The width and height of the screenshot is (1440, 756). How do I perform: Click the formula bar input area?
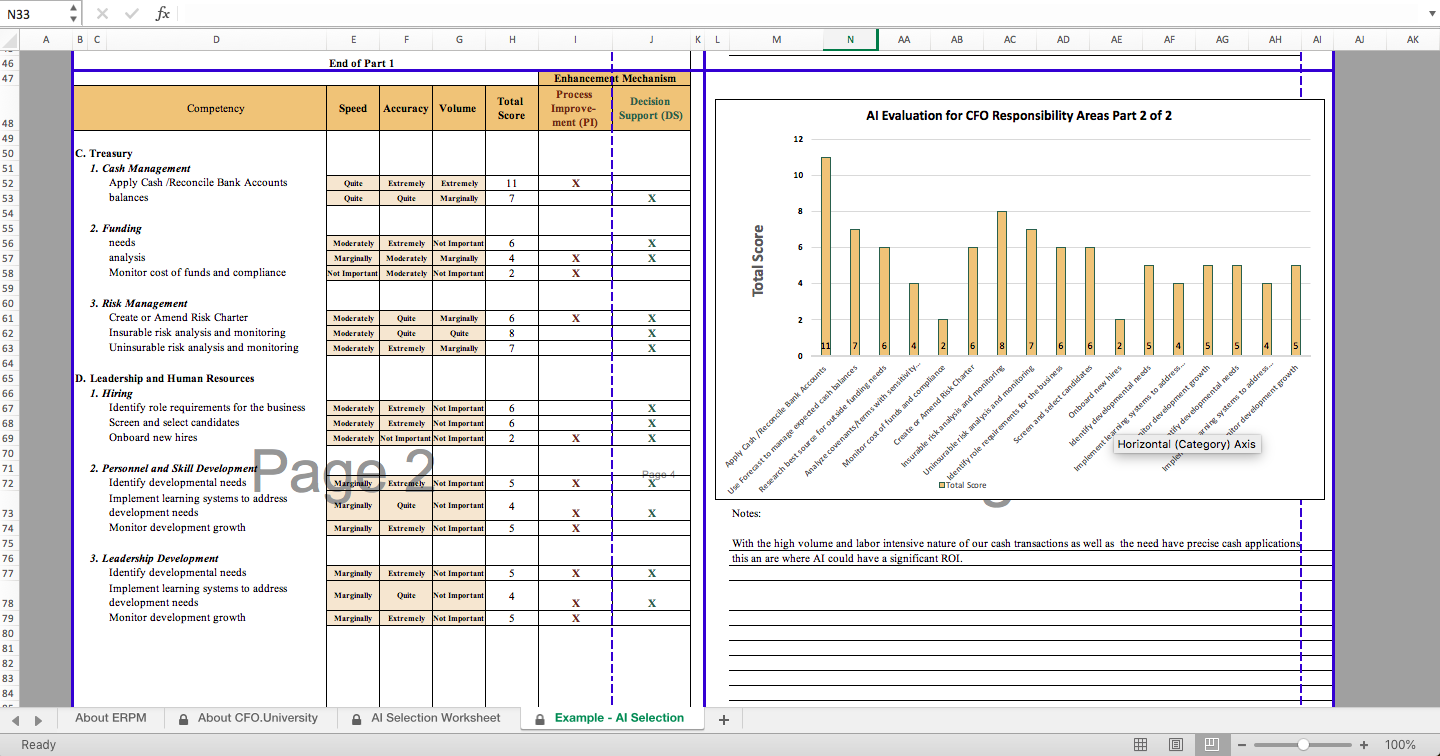[800, 14]
